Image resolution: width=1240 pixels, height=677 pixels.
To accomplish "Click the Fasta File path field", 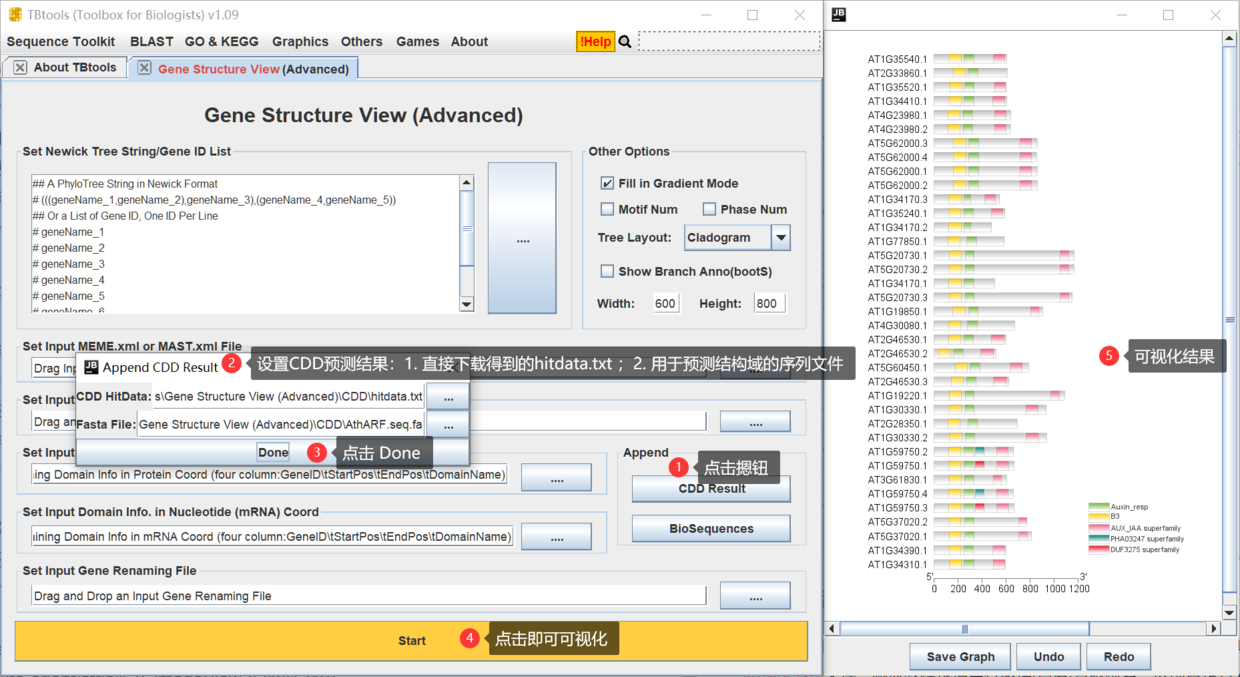I will pos(281,424).
